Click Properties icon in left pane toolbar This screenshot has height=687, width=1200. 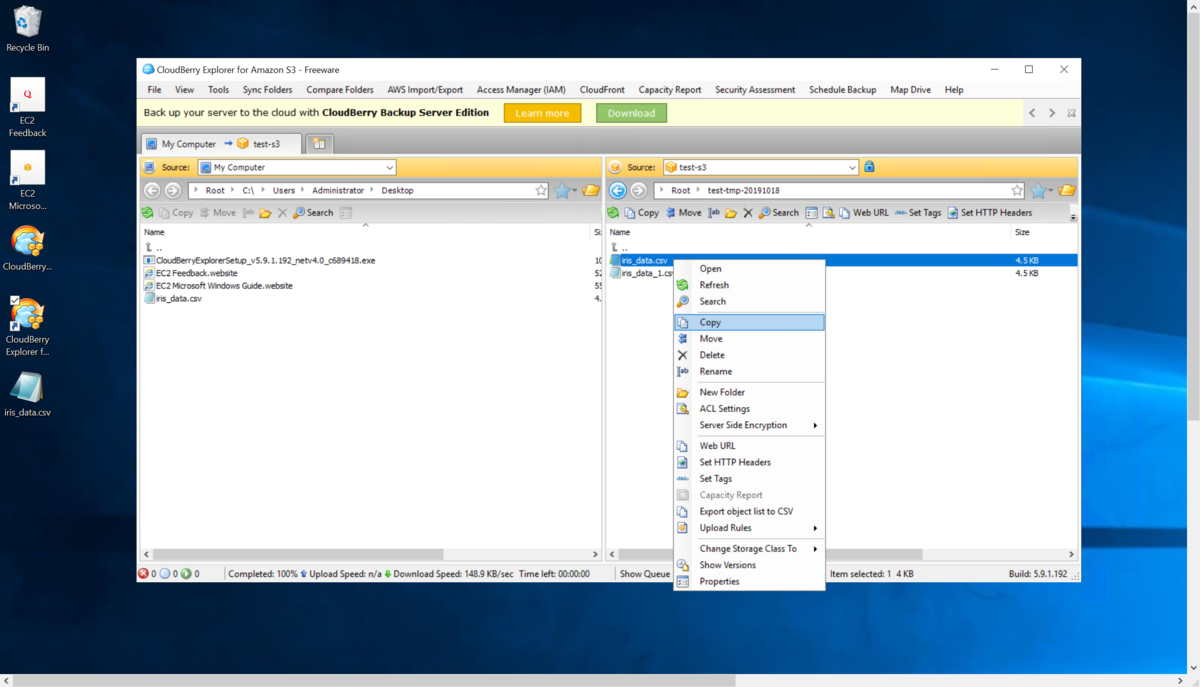click(346, 213)
